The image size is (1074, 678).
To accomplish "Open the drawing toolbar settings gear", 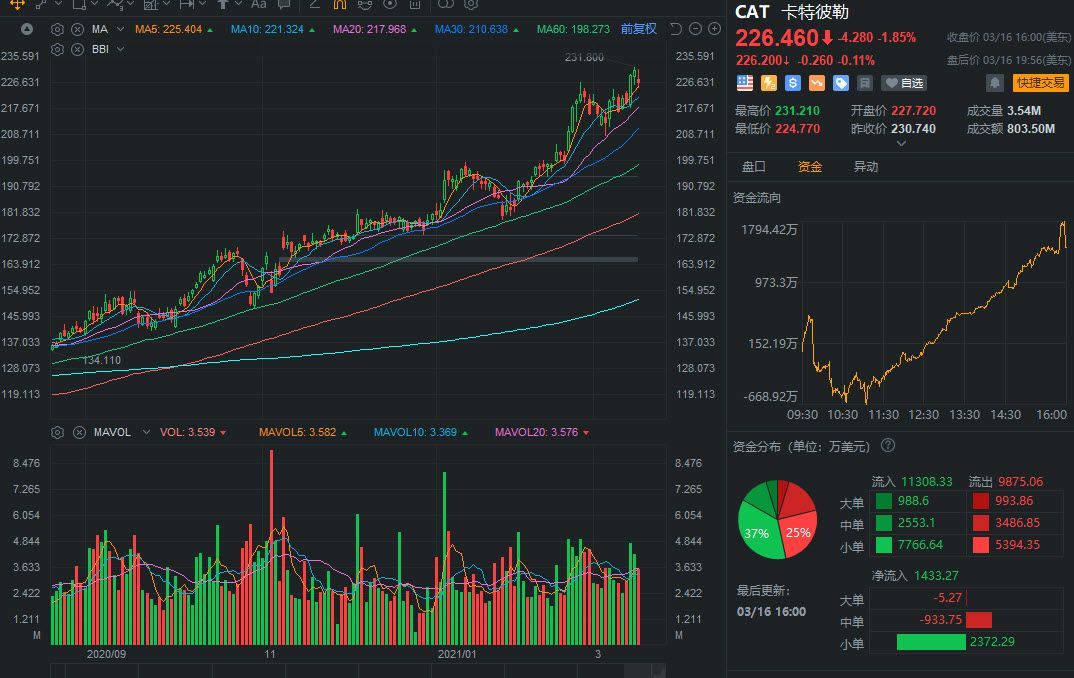I will coord(471,4).
